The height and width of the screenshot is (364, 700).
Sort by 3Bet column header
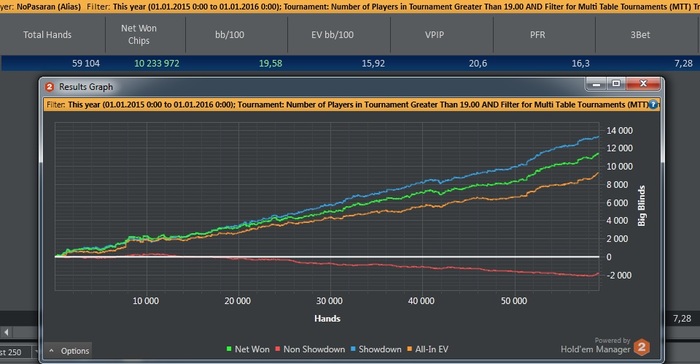pos(640,35)
